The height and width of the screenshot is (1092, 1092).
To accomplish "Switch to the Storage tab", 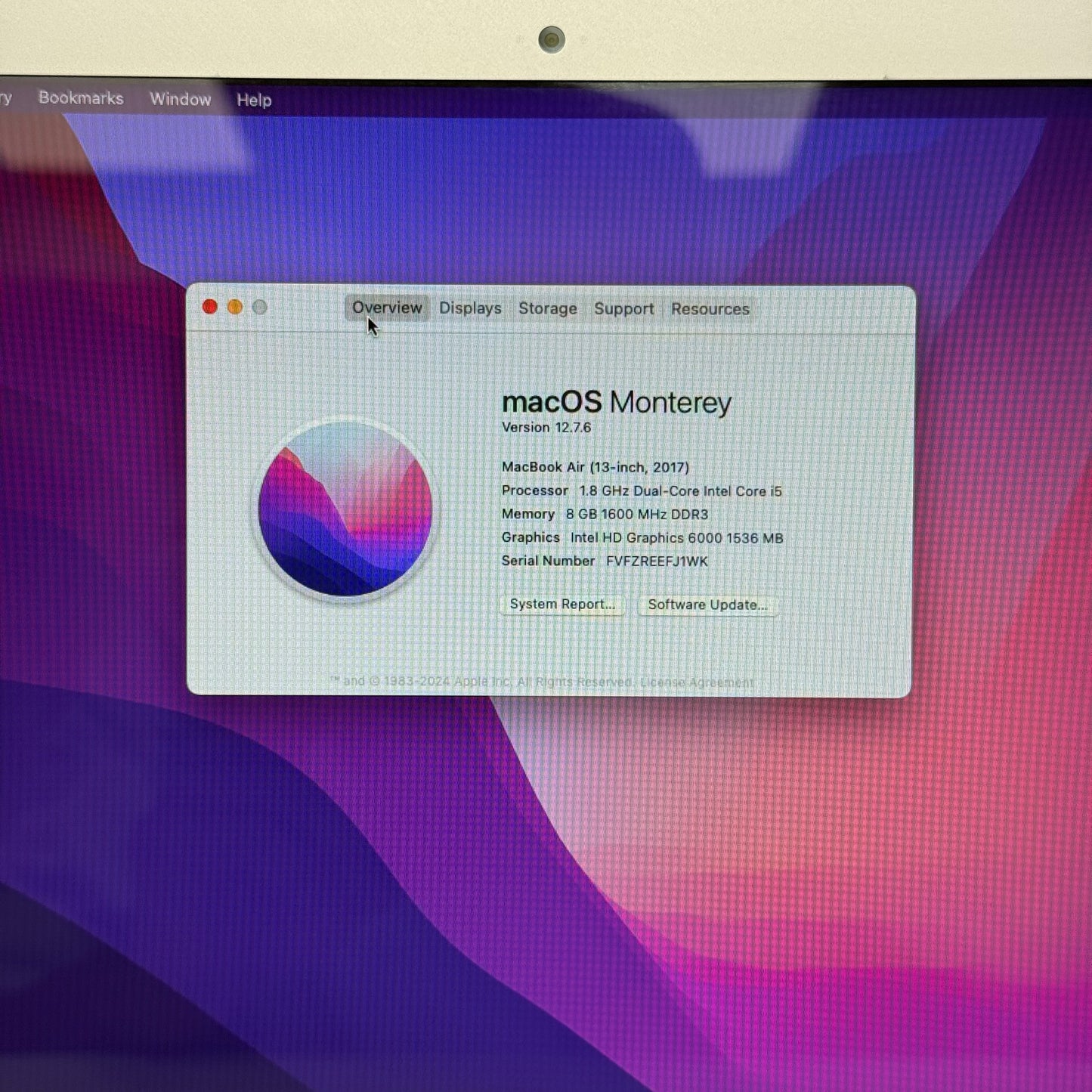I will click(547, 308).
